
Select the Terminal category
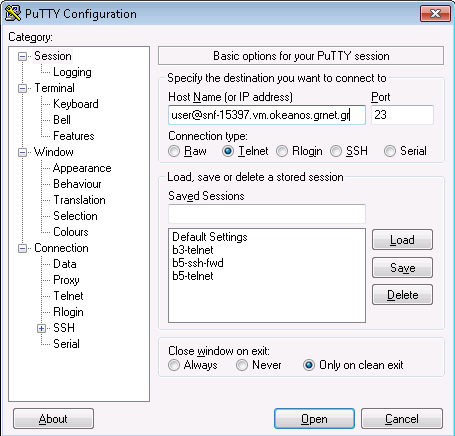[x=54, y=88]
